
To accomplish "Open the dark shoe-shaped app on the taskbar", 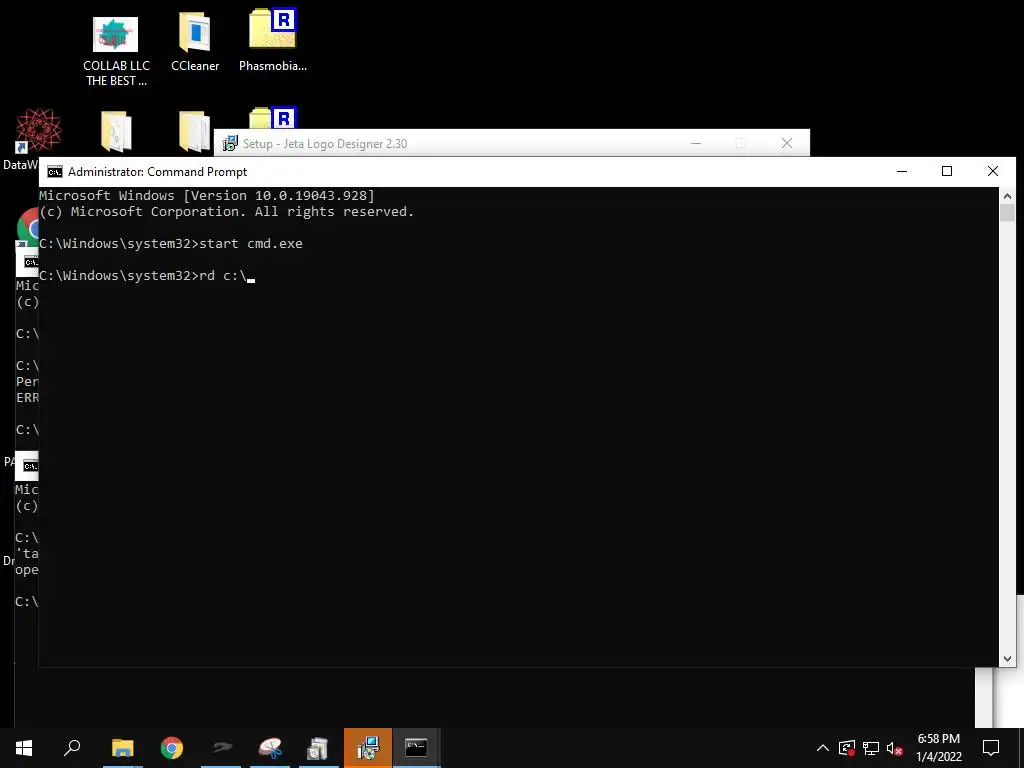I will pos(221,748).
